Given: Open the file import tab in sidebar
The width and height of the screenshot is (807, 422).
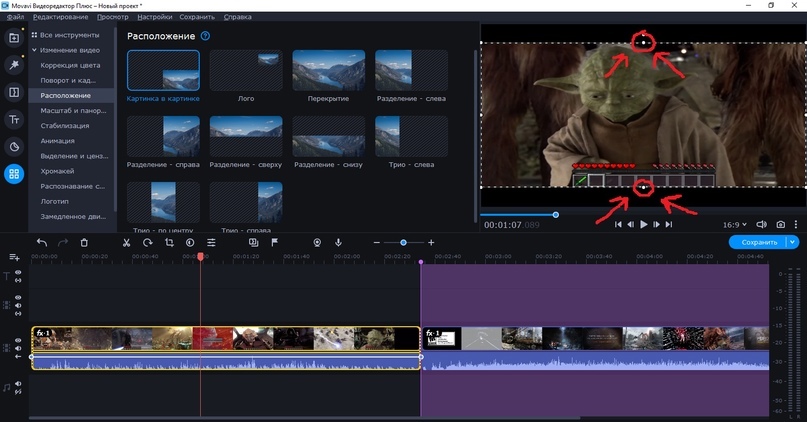Looking at the screenshot, I should pyautogui.click(x=14, y=38).
